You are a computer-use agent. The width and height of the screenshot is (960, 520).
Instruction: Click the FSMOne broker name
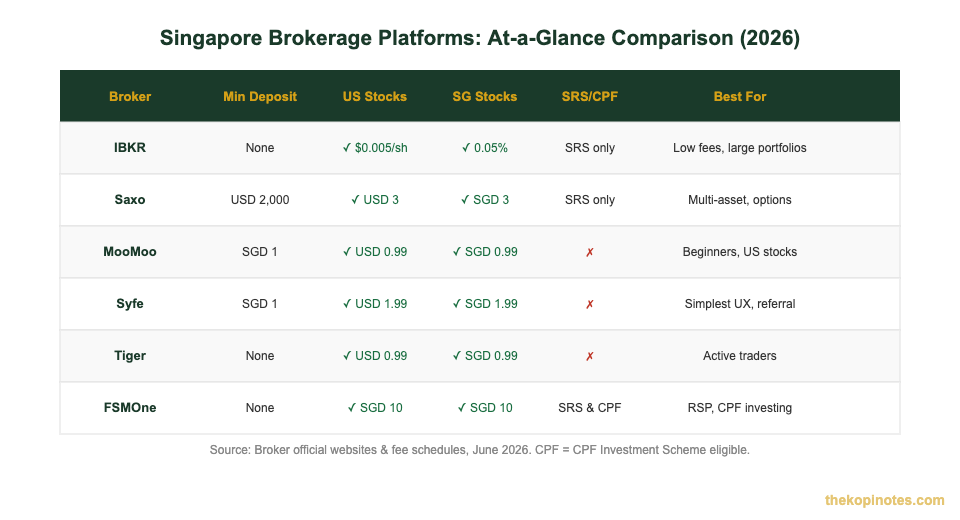point(130,408)
